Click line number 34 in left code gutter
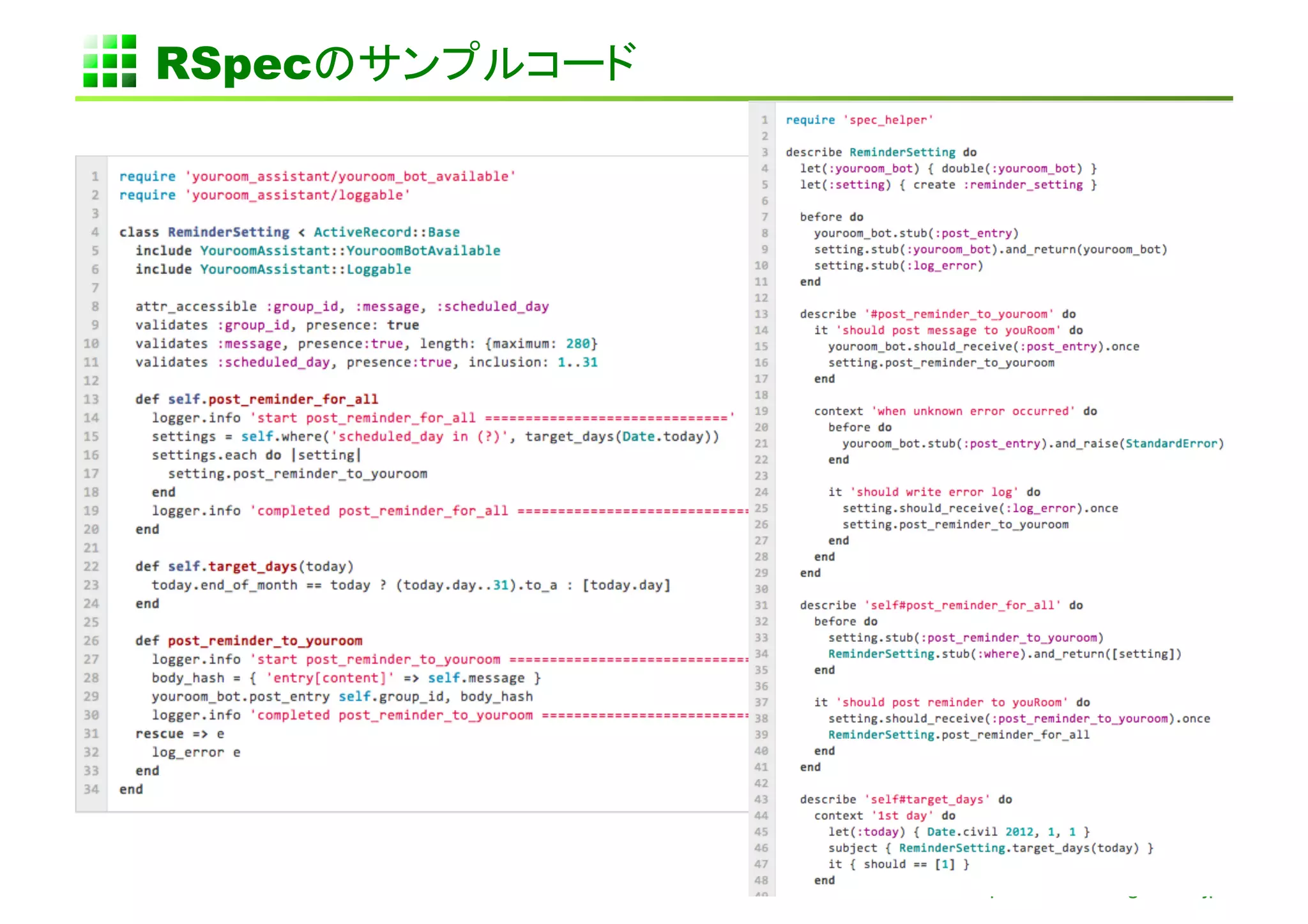The width and height of the screenshot is (1308, 924). pyautogui.click(x=91, y=789)
